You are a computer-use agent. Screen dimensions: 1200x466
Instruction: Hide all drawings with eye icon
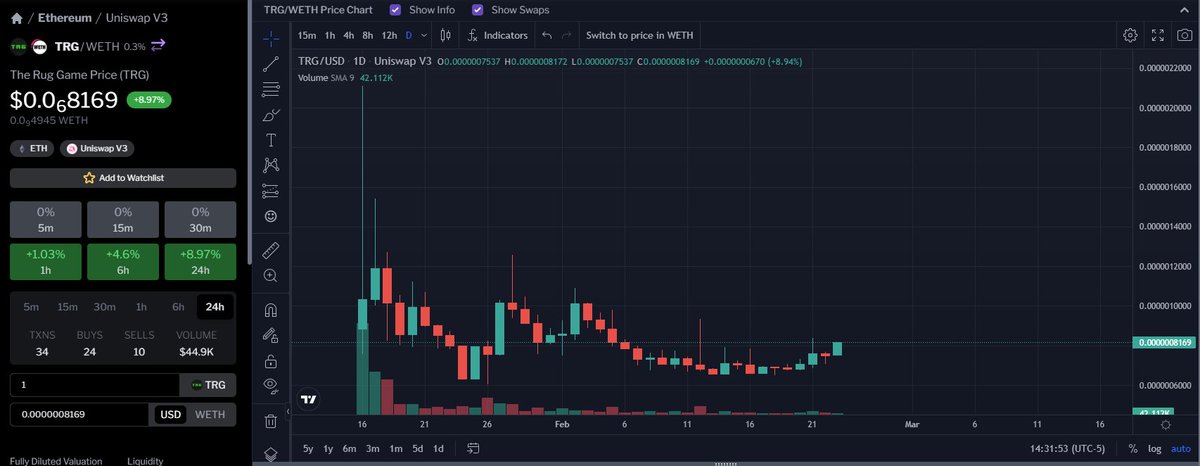tap(271, 385)
